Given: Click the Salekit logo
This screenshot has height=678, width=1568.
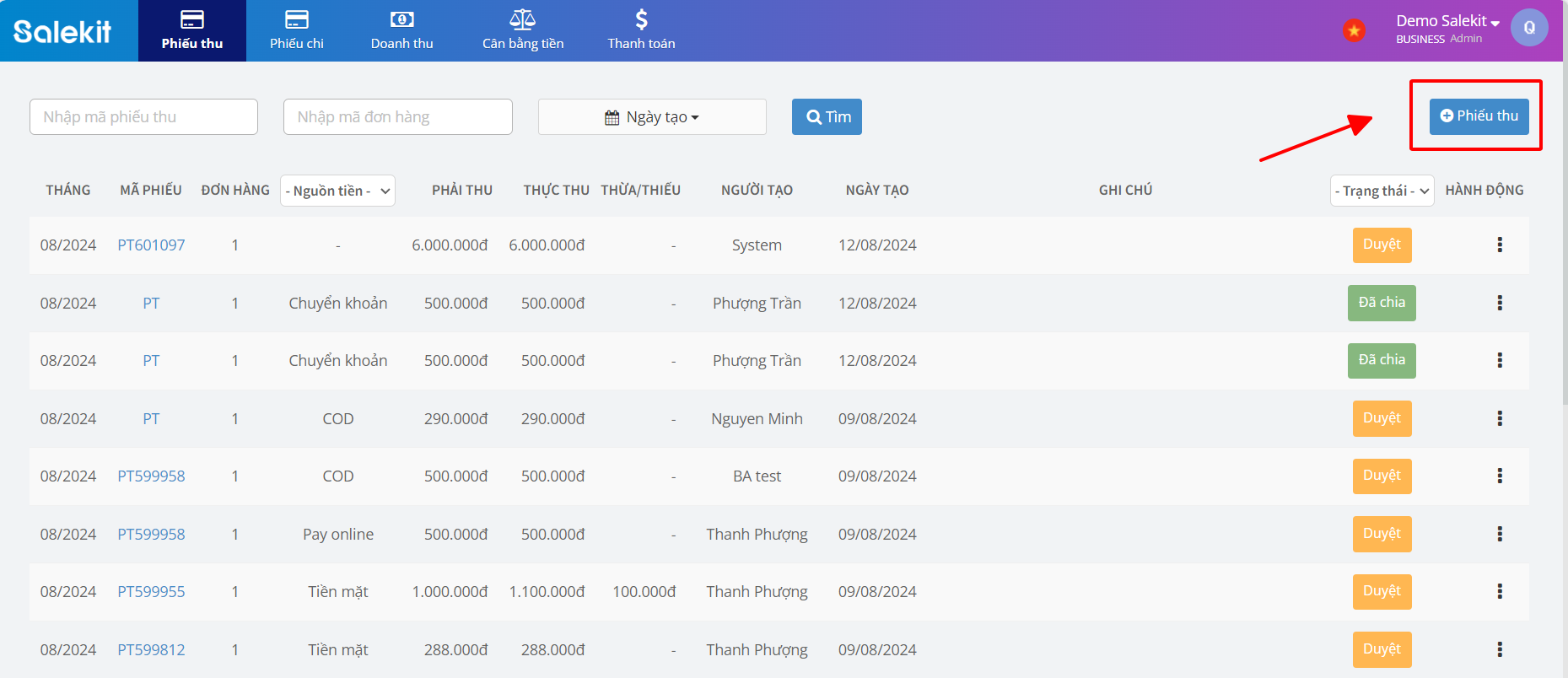Looking at the screenshot, I should [62, 31].
